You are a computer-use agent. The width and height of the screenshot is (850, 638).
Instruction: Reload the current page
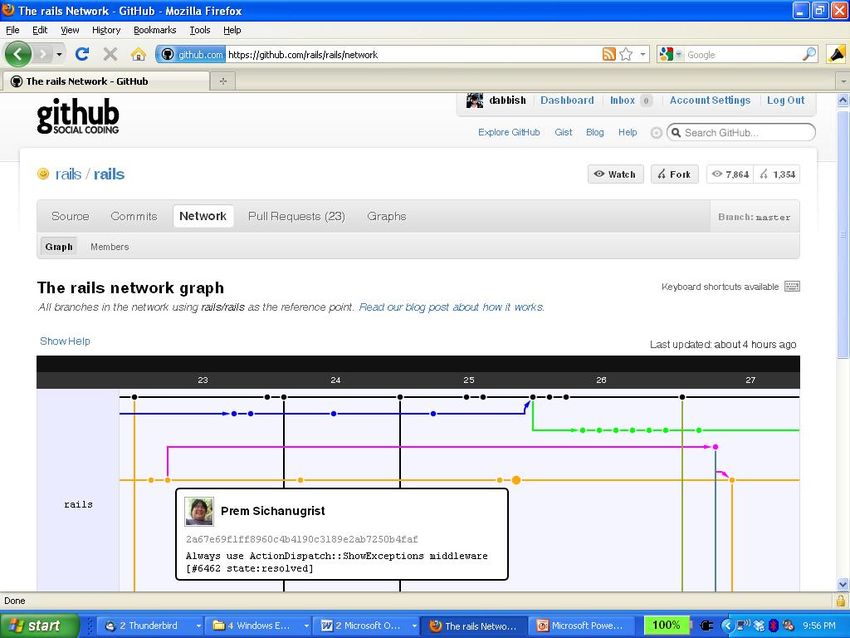[82, 54]
